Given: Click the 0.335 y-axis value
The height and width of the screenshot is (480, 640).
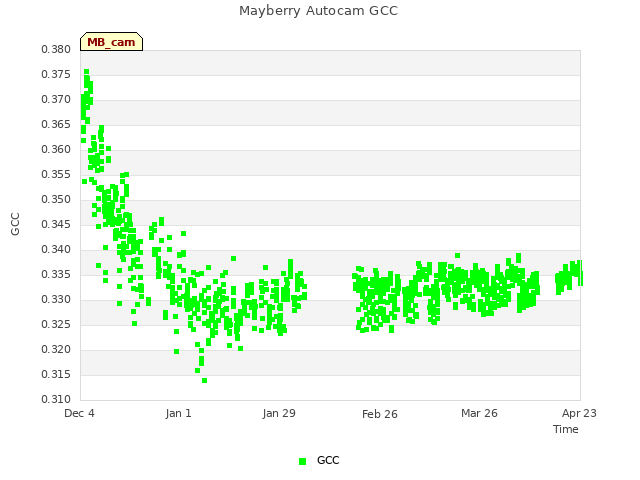Looking at the screenshot, I should point(56,275).
